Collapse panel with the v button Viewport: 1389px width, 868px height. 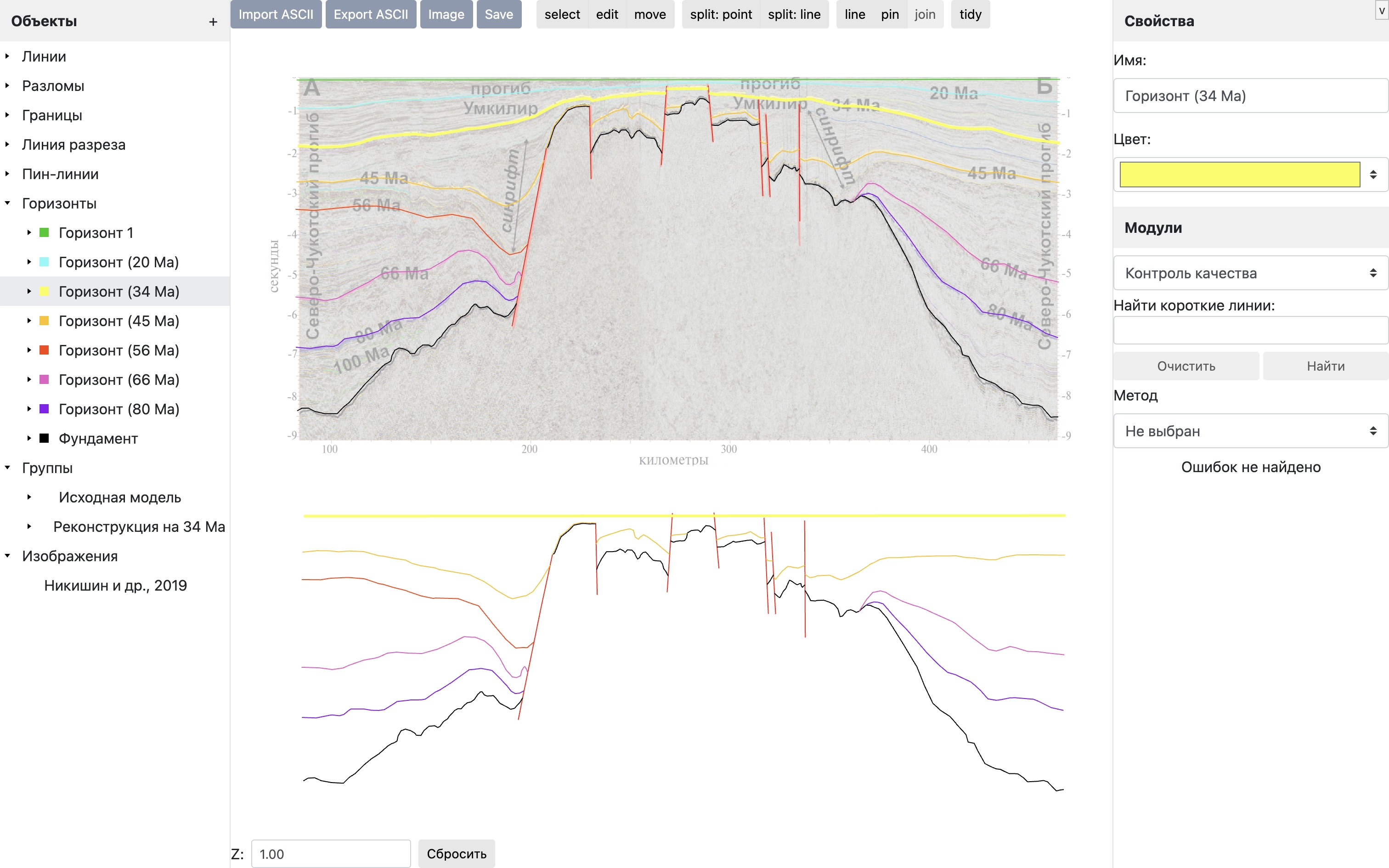[x=1382, y=10]
